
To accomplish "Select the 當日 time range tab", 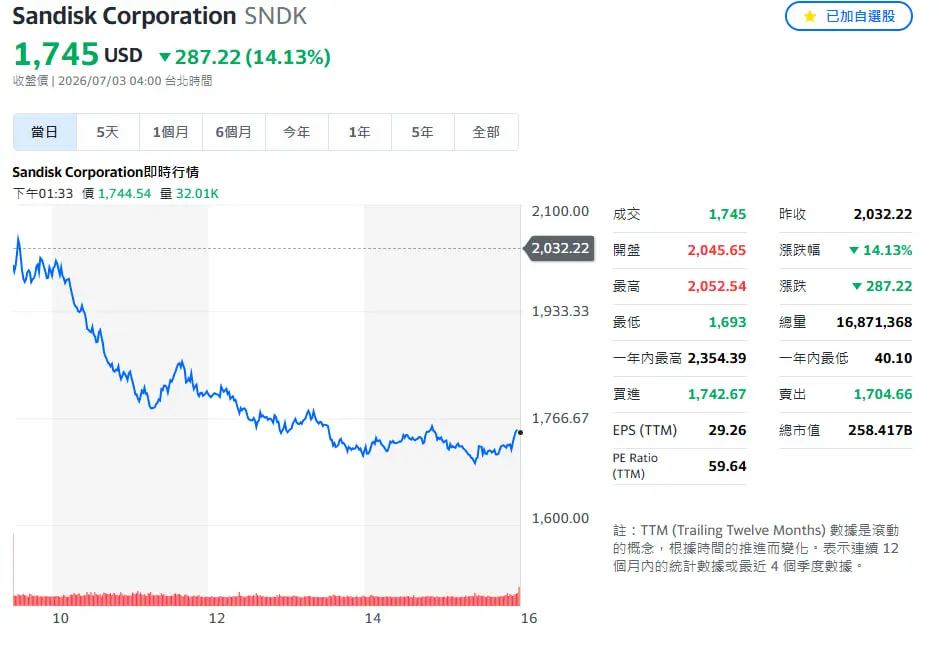I will pyautogui.click(x=45, y=132).
